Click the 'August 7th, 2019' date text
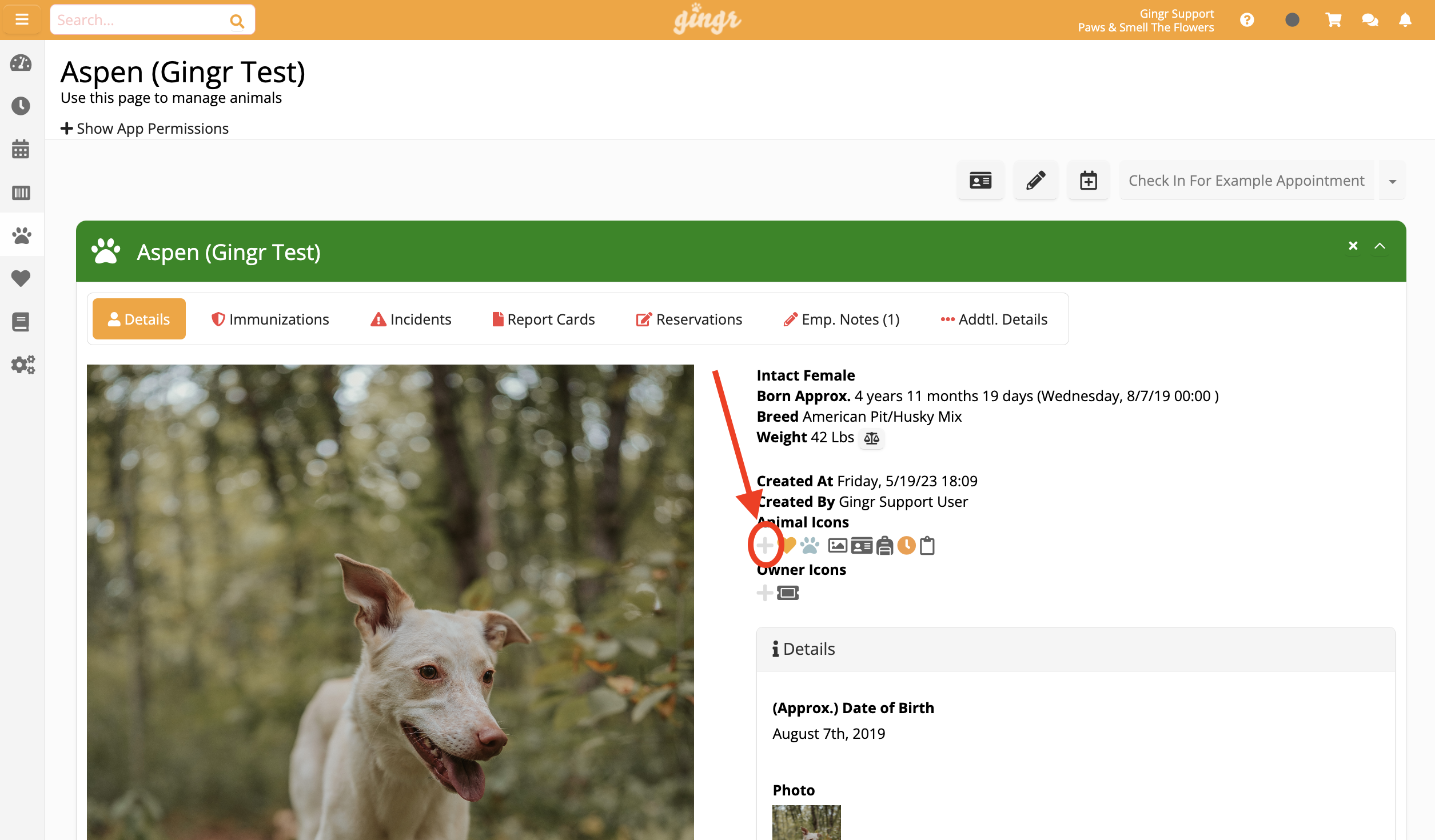Screen dimensions: 1435x840 tap(829, 734)
